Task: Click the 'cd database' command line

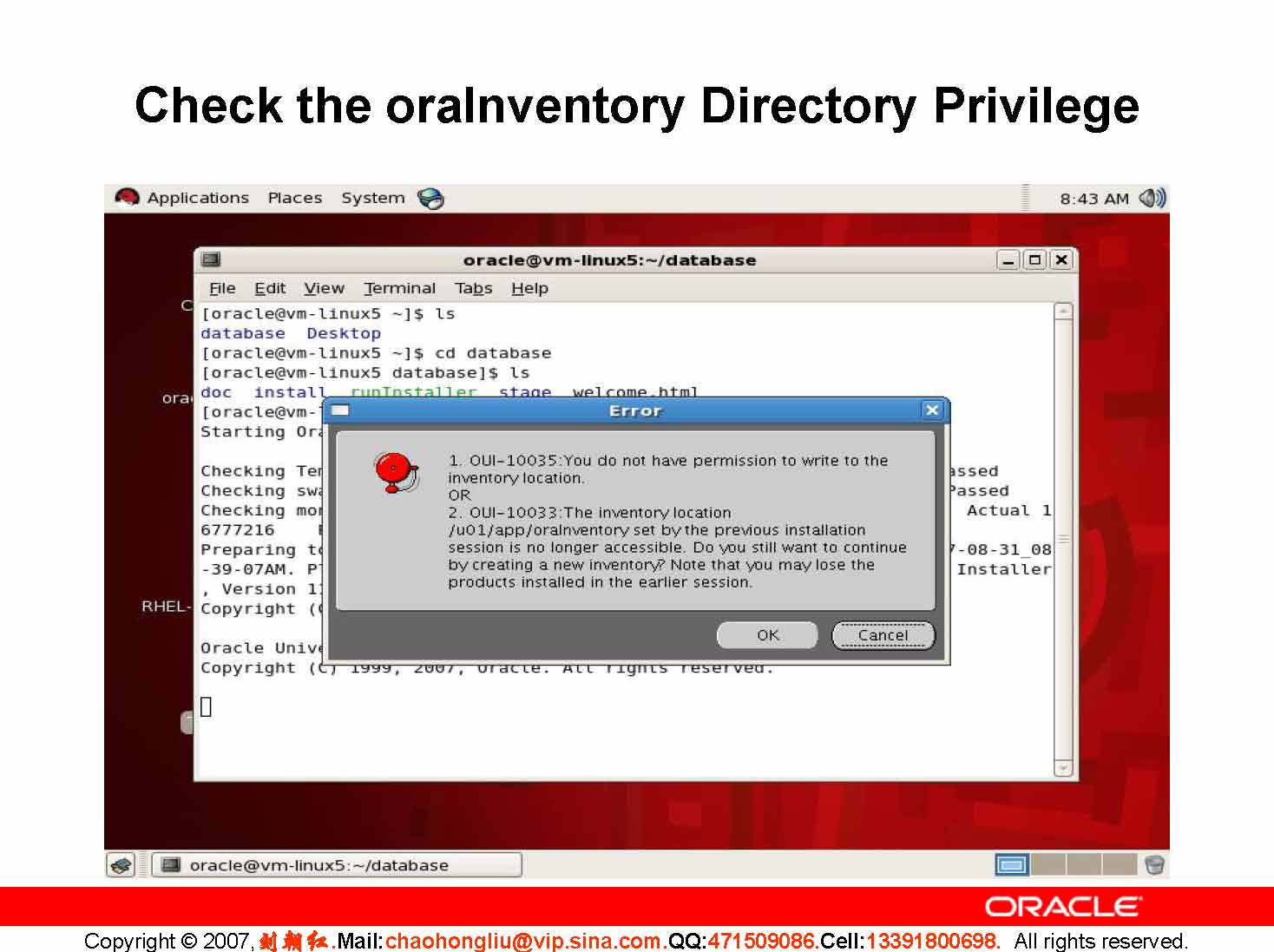Action: click(376, 353)
